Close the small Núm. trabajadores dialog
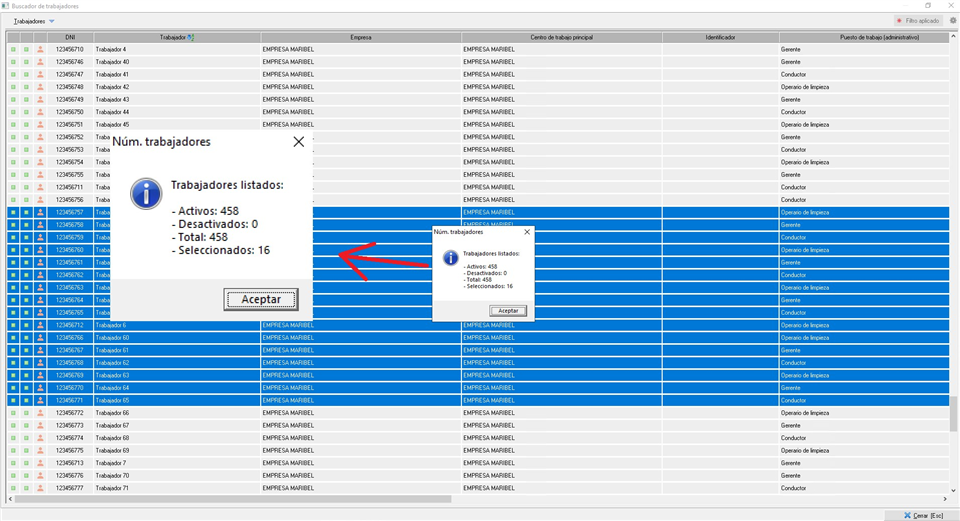Viewport: 960px width, 521px height. 527,232
